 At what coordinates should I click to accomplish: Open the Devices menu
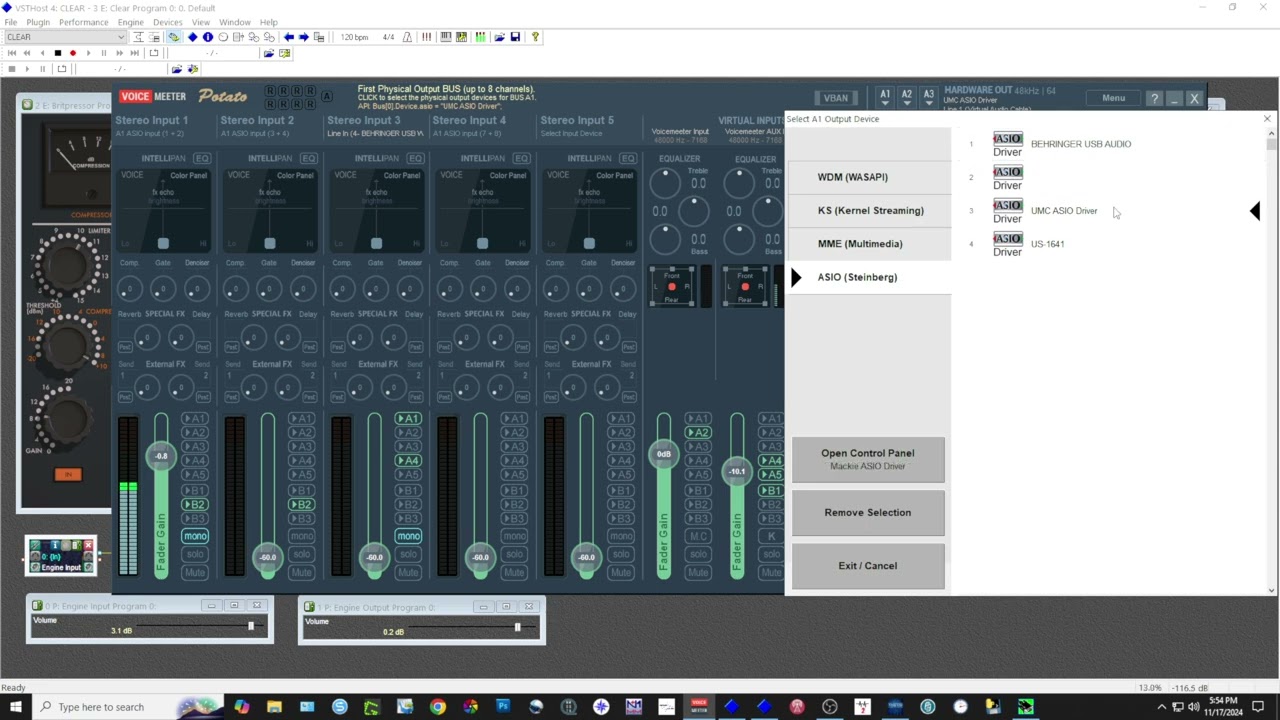[x=168, y=22]
